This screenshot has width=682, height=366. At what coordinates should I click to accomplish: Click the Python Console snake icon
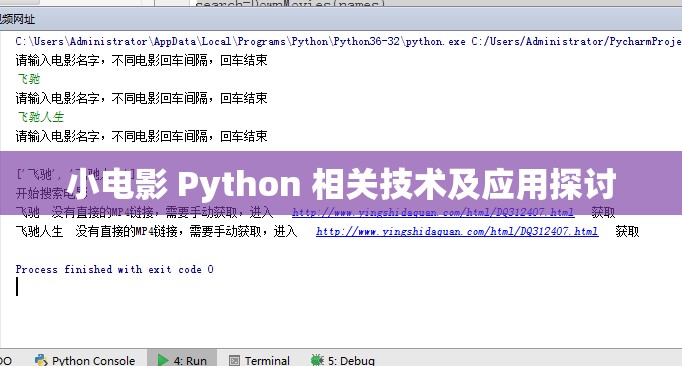click(41, 360)
